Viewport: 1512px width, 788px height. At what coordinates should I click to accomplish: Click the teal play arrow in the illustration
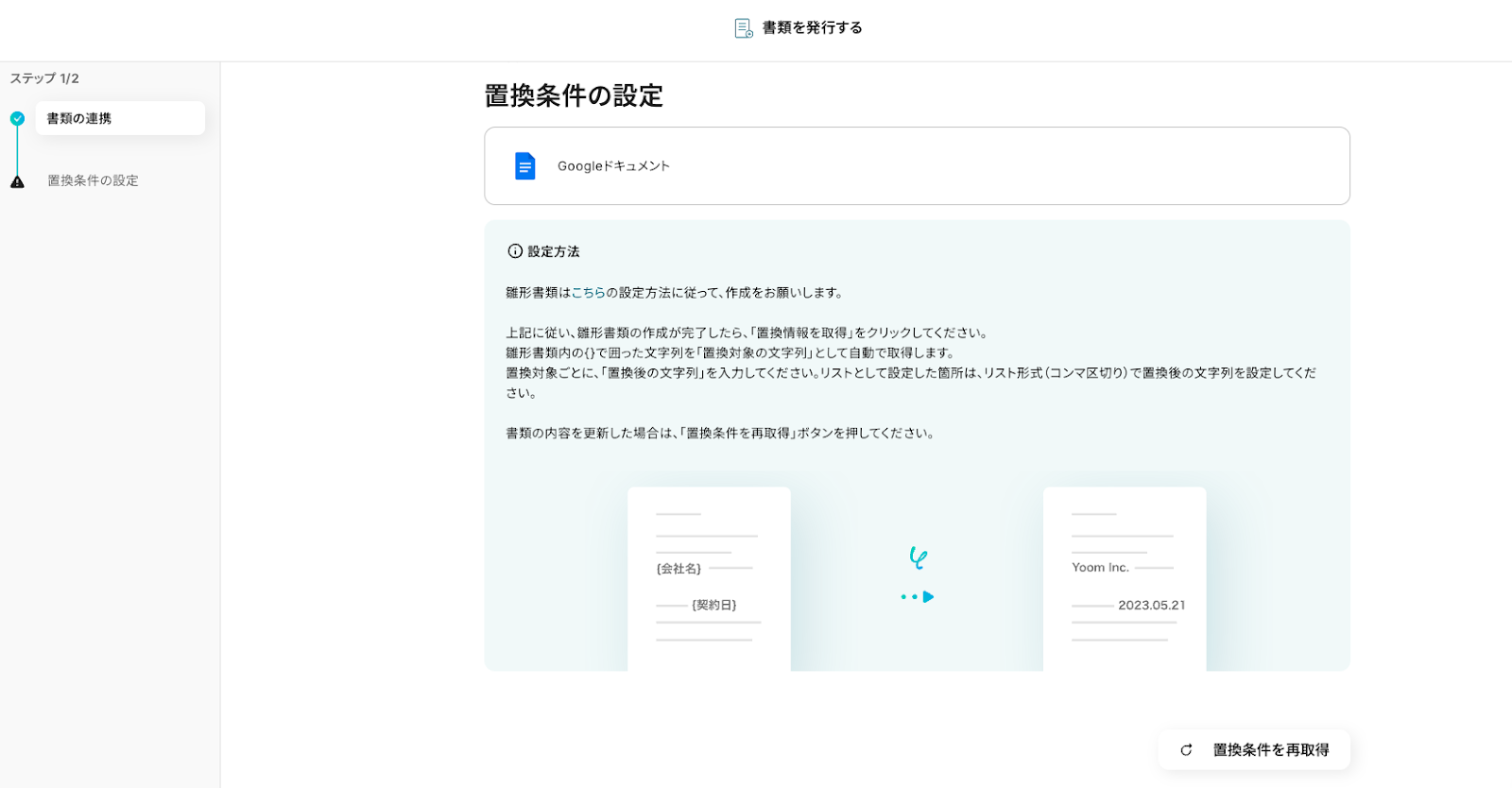[928, 597]
